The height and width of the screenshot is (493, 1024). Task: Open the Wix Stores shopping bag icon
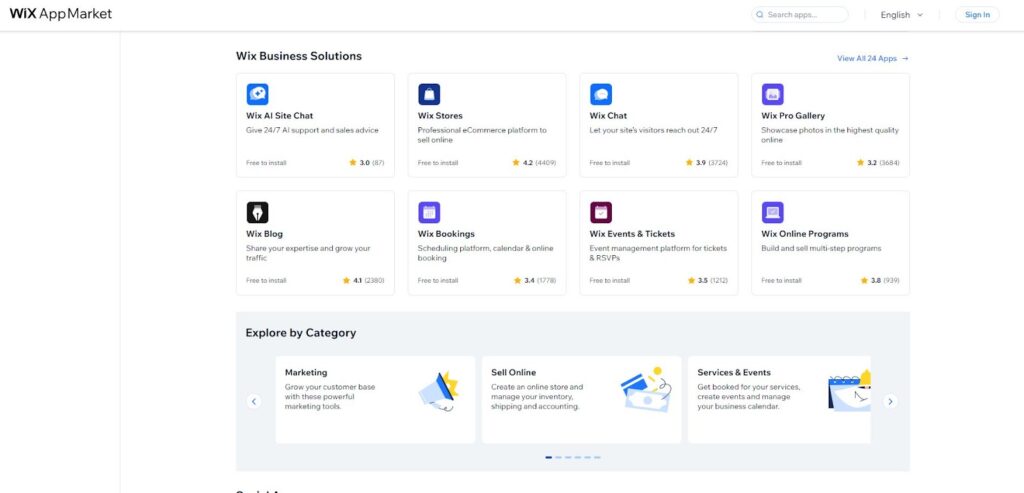429,95
